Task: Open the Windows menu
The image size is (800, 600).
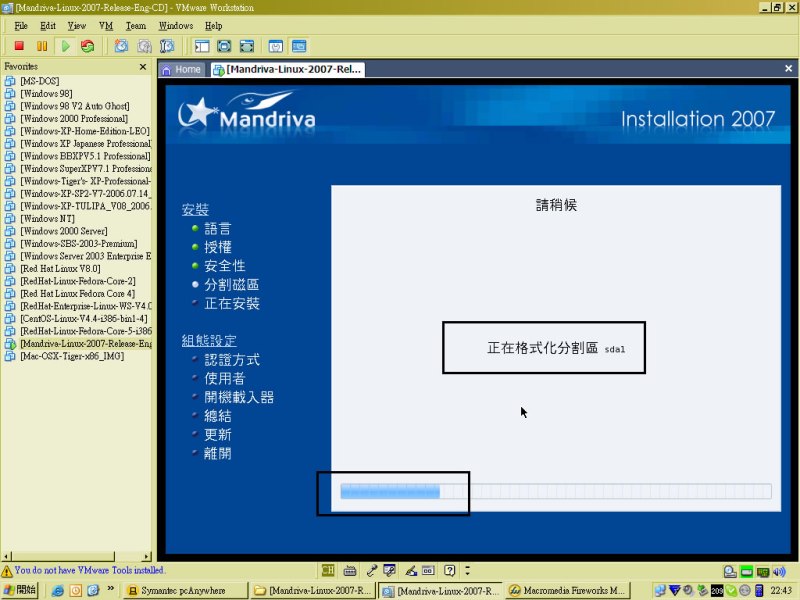Action: point(176,26)
